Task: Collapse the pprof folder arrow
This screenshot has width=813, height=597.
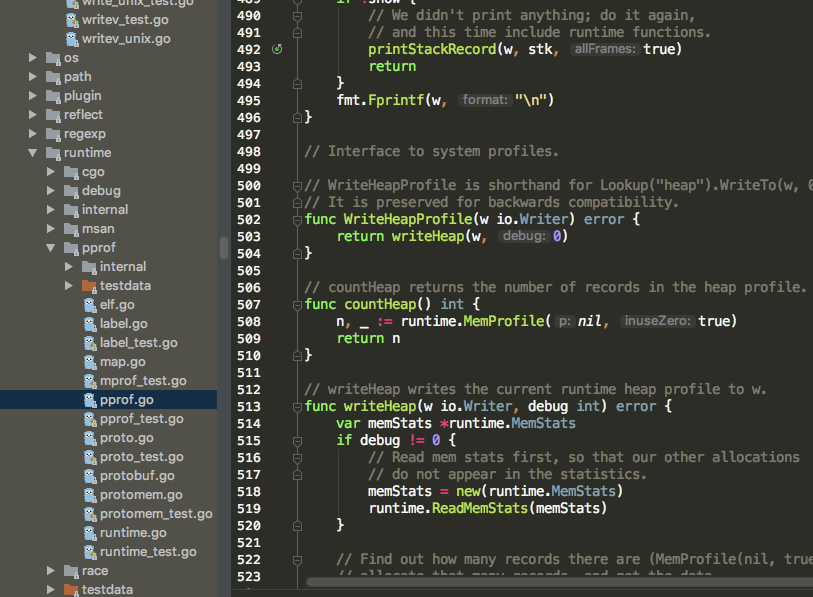Action: (51, 248)
